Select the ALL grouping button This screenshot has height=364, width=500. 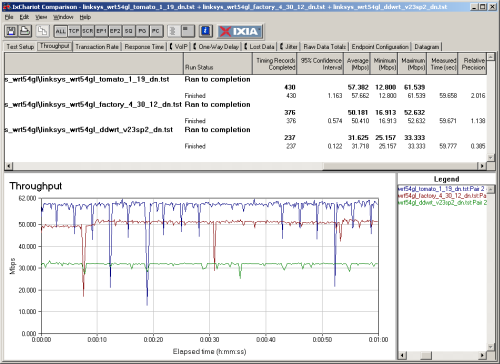pyautogui.click(x=60, y=31)
